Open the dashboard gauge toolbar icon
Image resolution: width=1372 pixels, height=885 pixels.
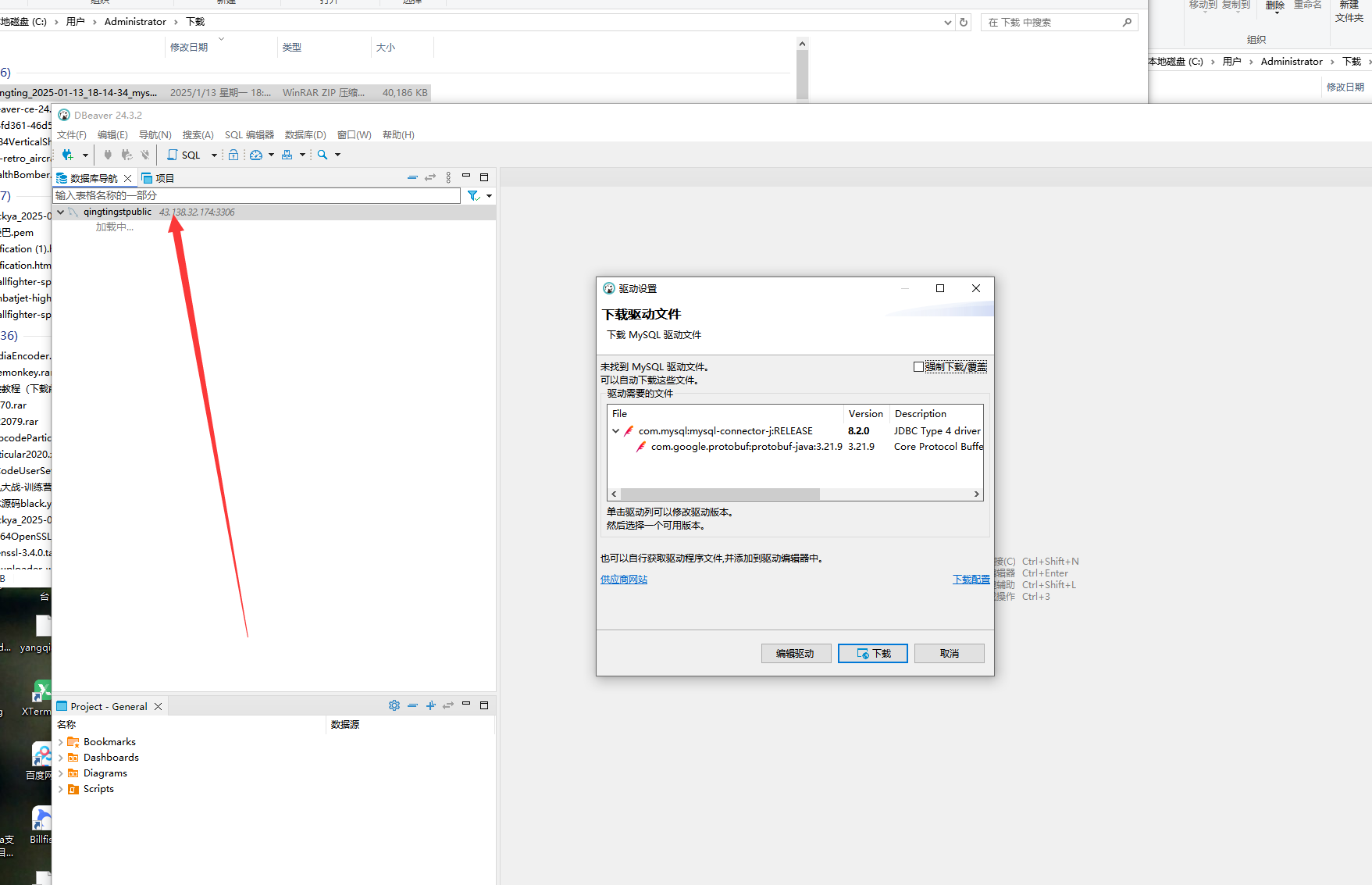(x=256, y=155)
